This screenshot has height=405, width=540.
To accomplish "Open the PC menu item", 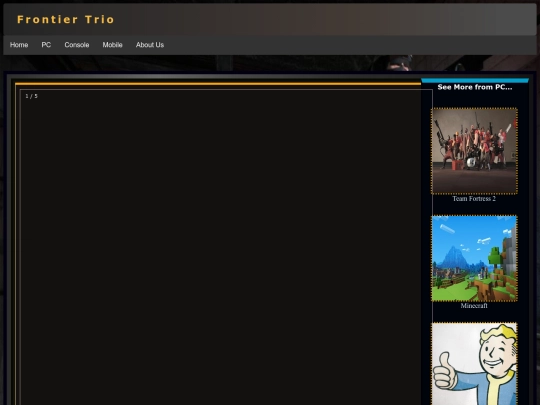I will tap(46, 45).
